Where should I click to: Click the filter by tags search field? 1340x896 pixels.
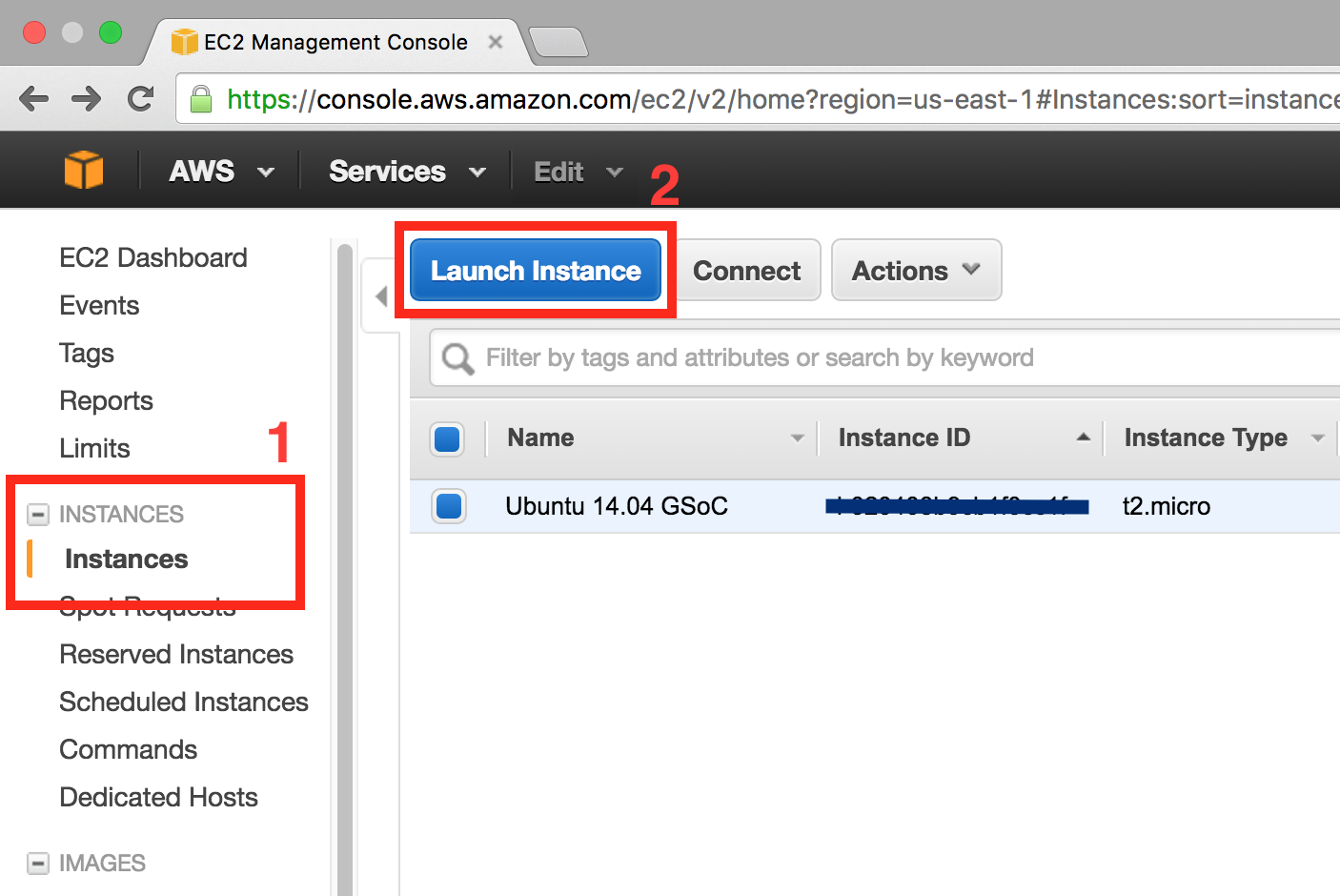click(885, 358)
